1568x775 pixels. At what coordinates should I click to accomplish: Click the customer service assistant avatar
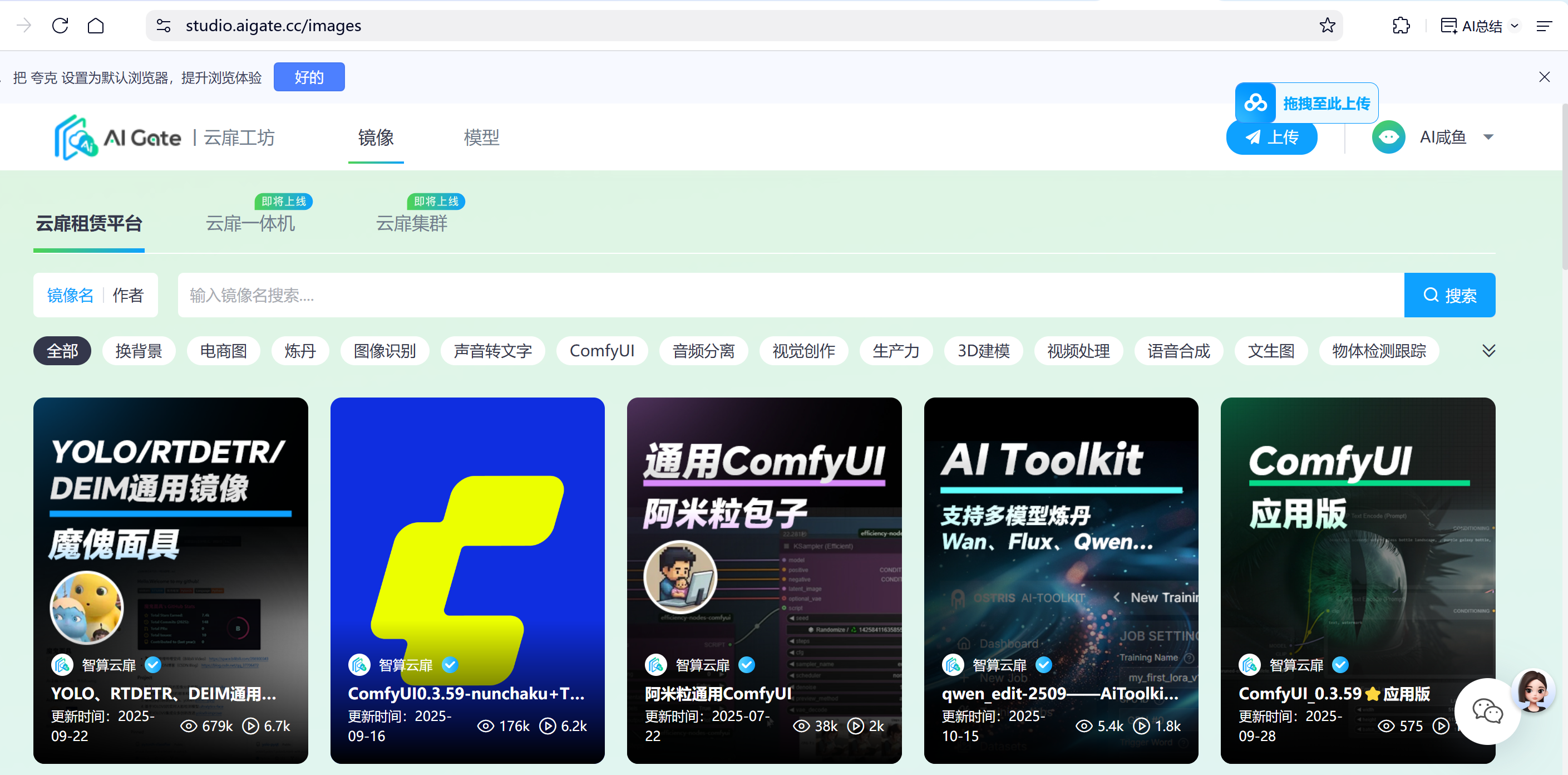1534,691
